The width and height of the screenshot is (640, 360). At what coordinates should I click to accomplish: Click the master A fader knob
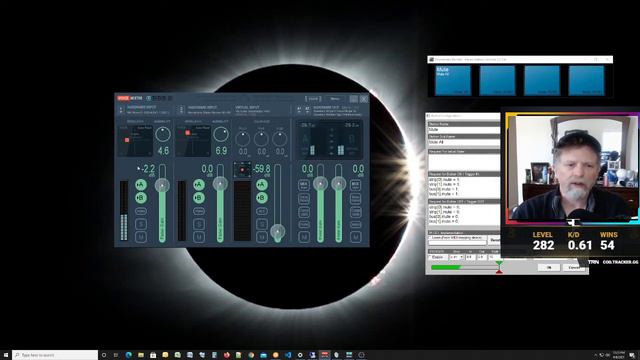tap(320, 184)
